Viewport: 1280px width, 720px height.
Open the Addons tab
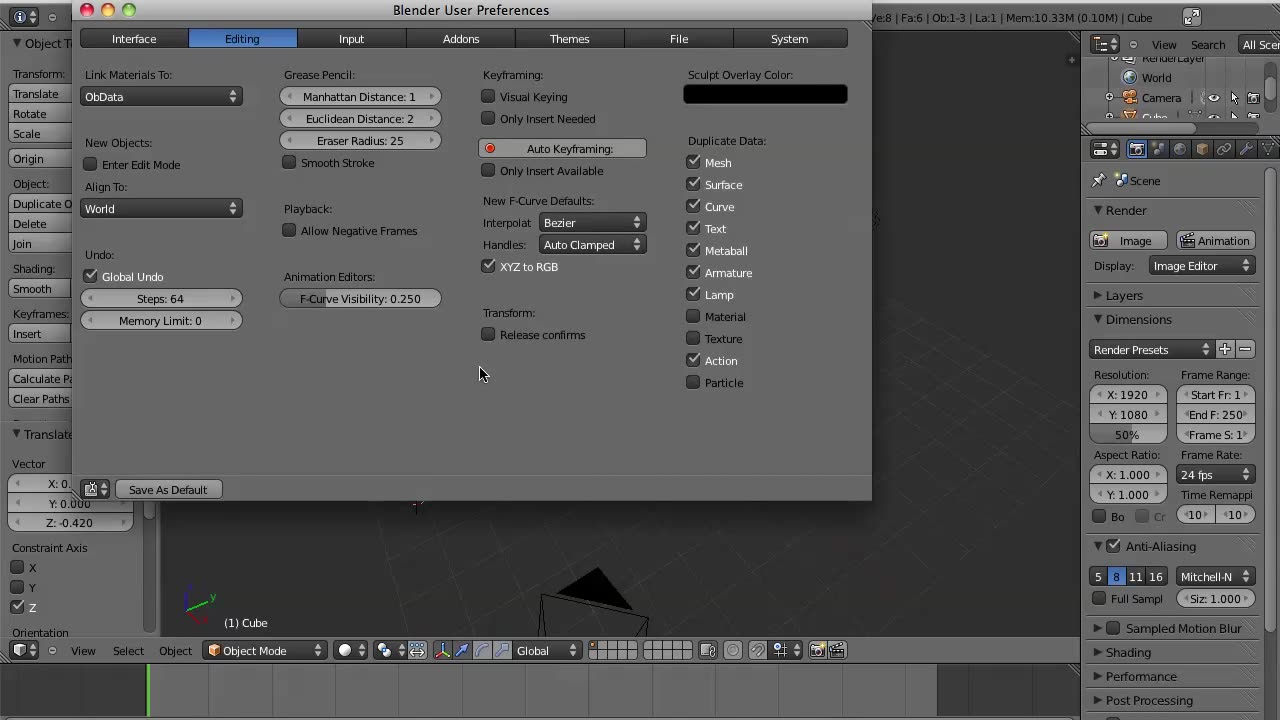pyautogui.click(x=461, y=39)
